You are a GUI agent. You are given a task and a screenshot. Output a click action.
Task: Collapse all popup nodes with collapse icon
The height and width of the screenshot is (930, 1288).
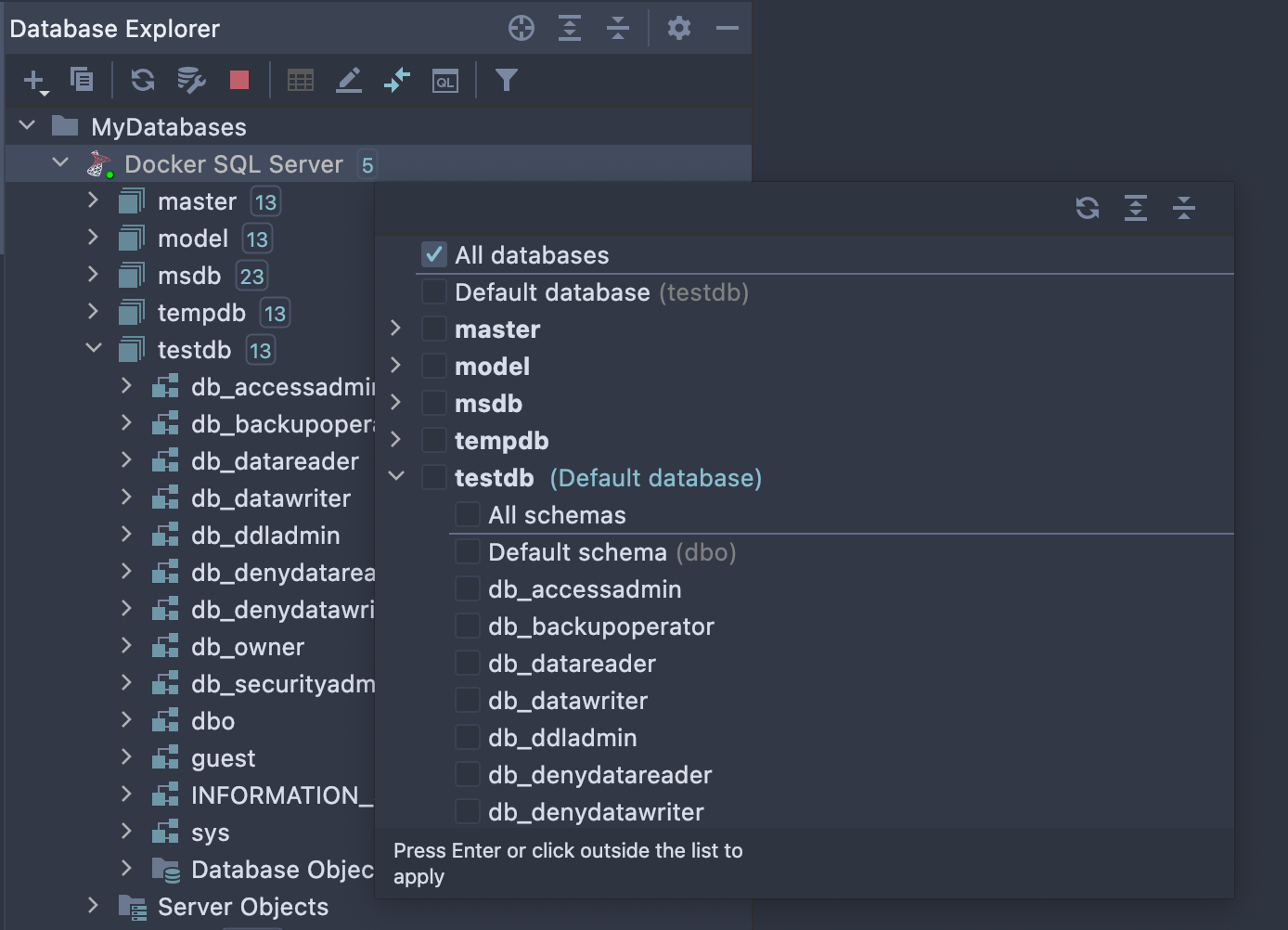(1185, 209)
